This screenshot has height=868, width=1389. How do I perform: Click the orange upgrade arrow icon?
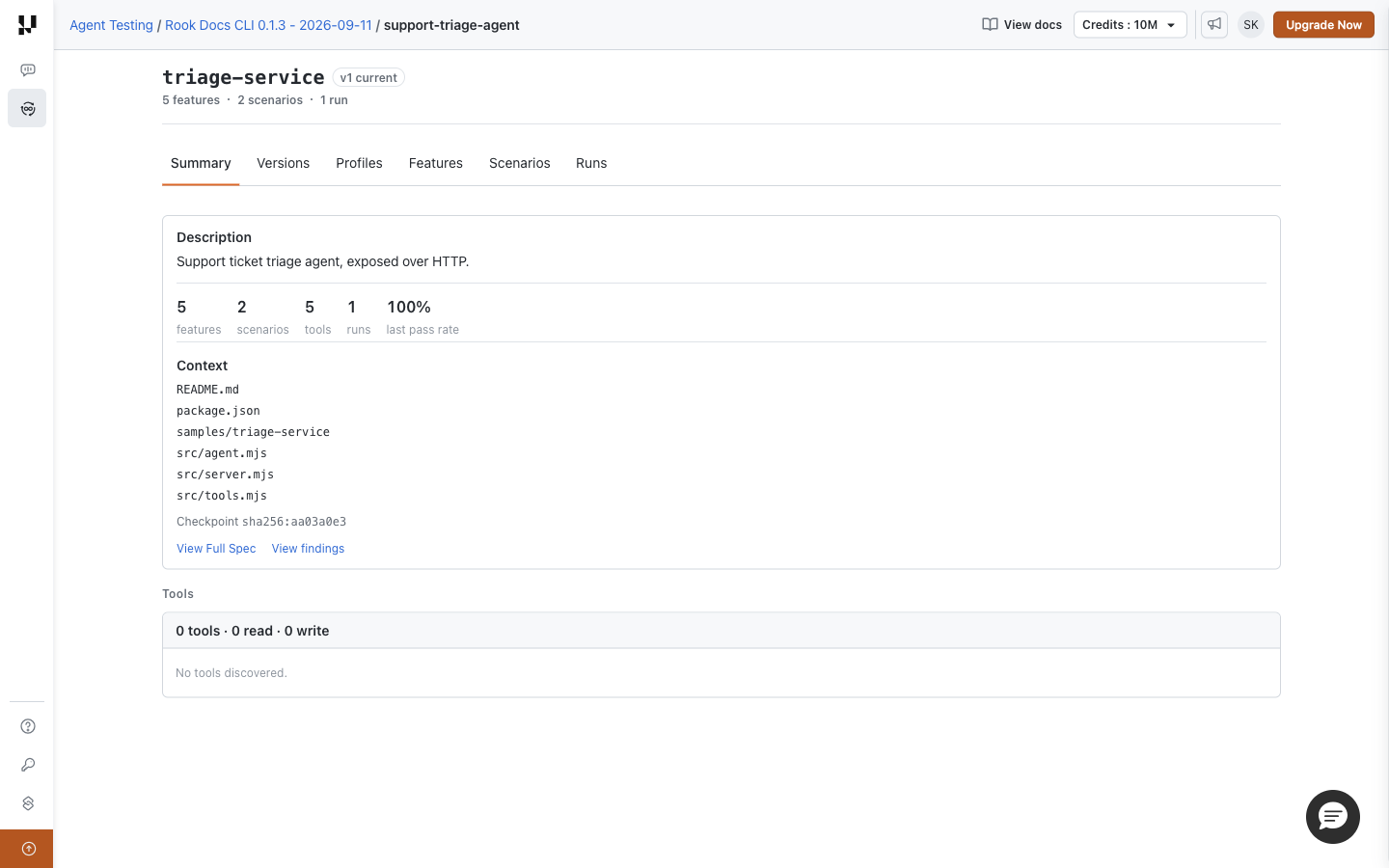27,849
